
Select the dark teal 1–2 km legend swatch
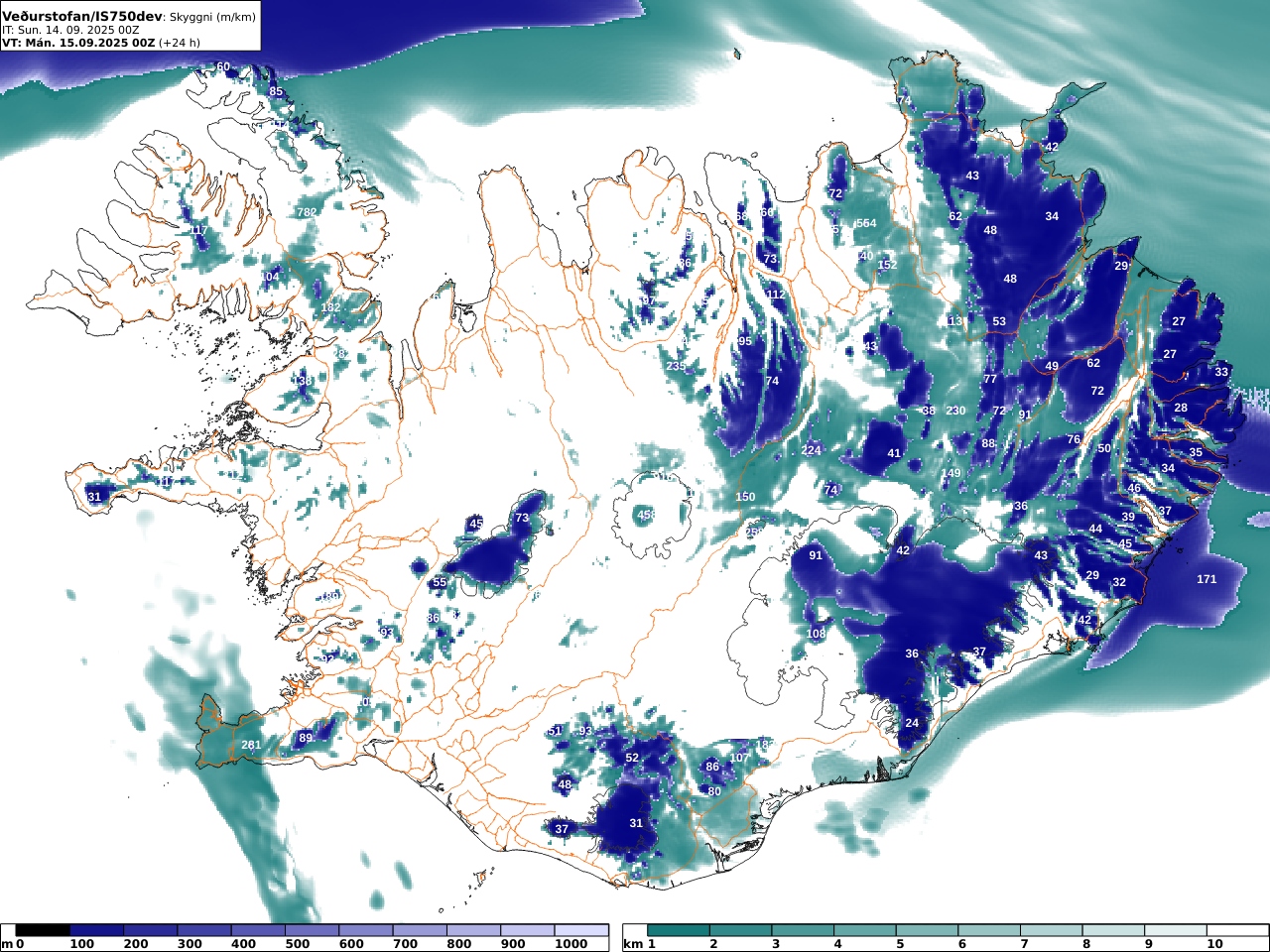pyautogui.click(x=679, y=930)
